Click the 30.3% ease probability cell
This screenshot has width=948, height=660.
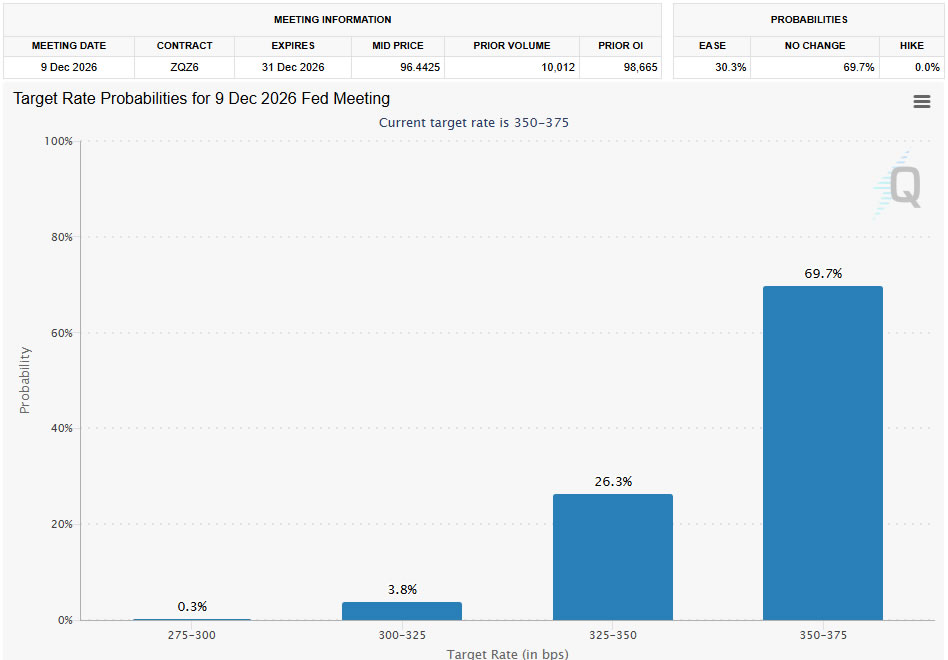tap(712, 67)
